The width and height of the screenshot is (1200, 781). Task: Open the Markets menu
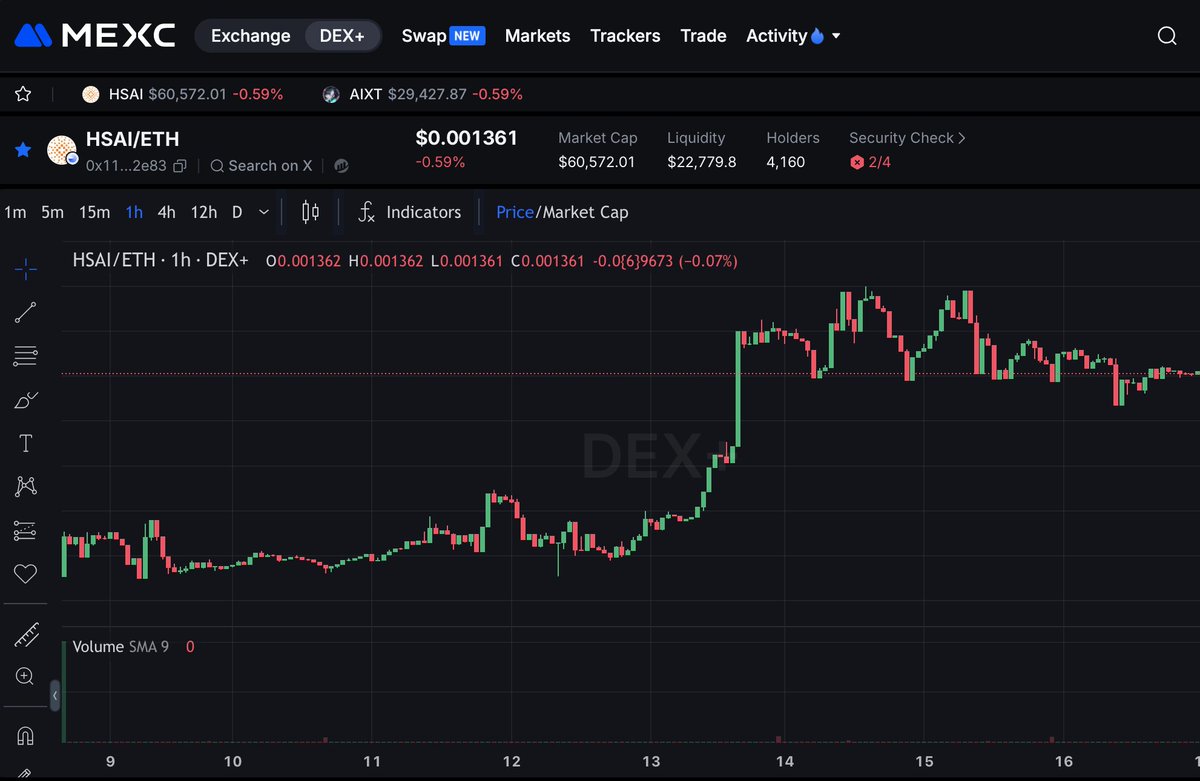(x=538, y=36)
